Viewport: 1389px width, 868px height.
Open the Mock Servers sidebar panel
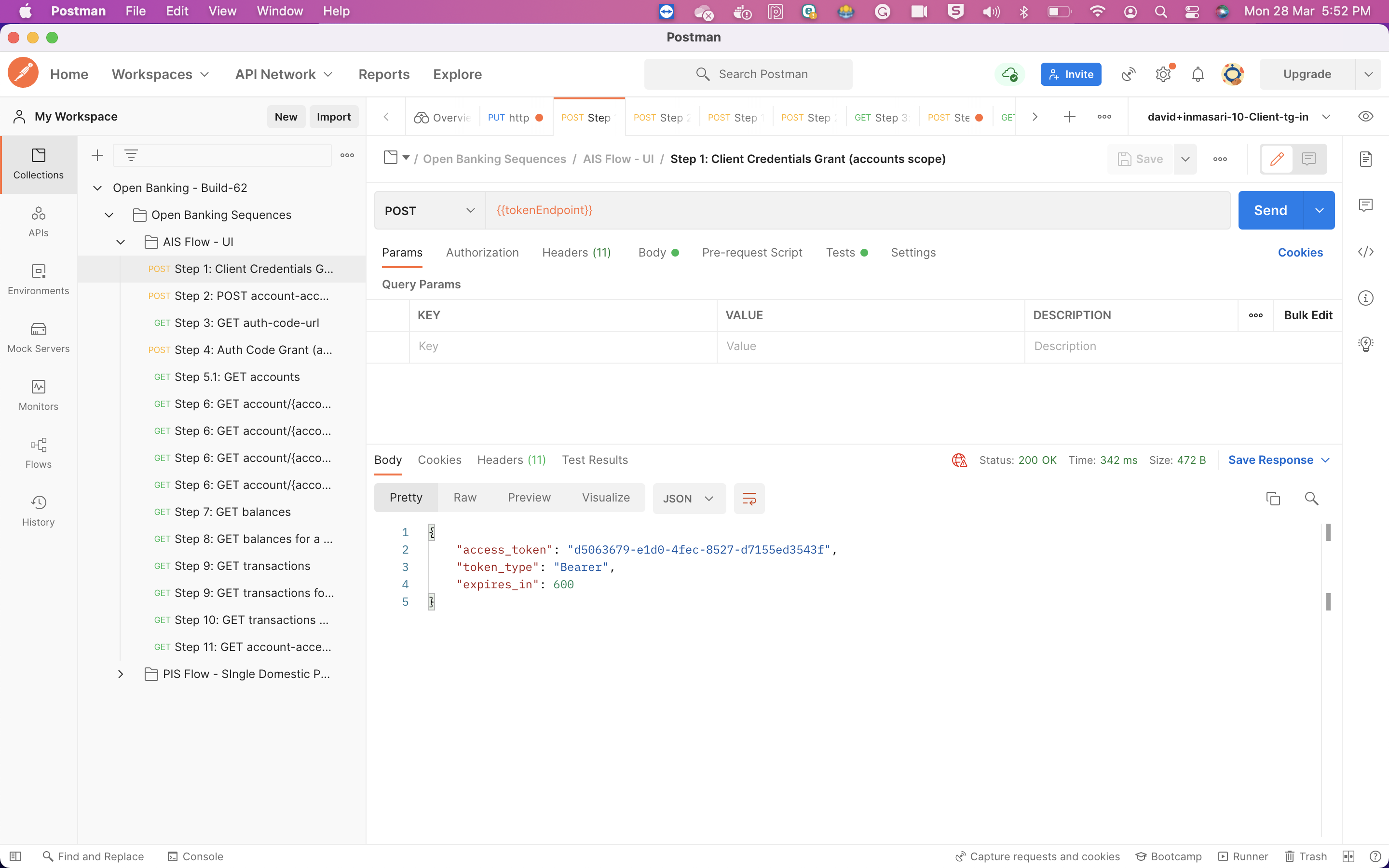click(39, 337)
